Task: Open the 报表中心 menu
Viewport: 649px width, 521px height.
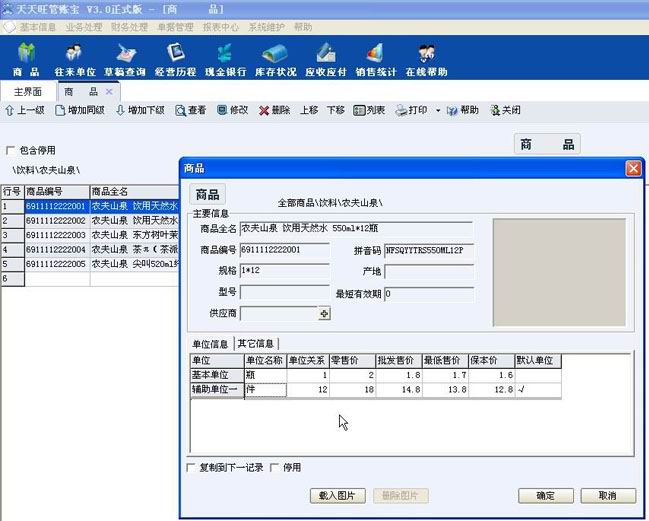Action: pos(221,27)
